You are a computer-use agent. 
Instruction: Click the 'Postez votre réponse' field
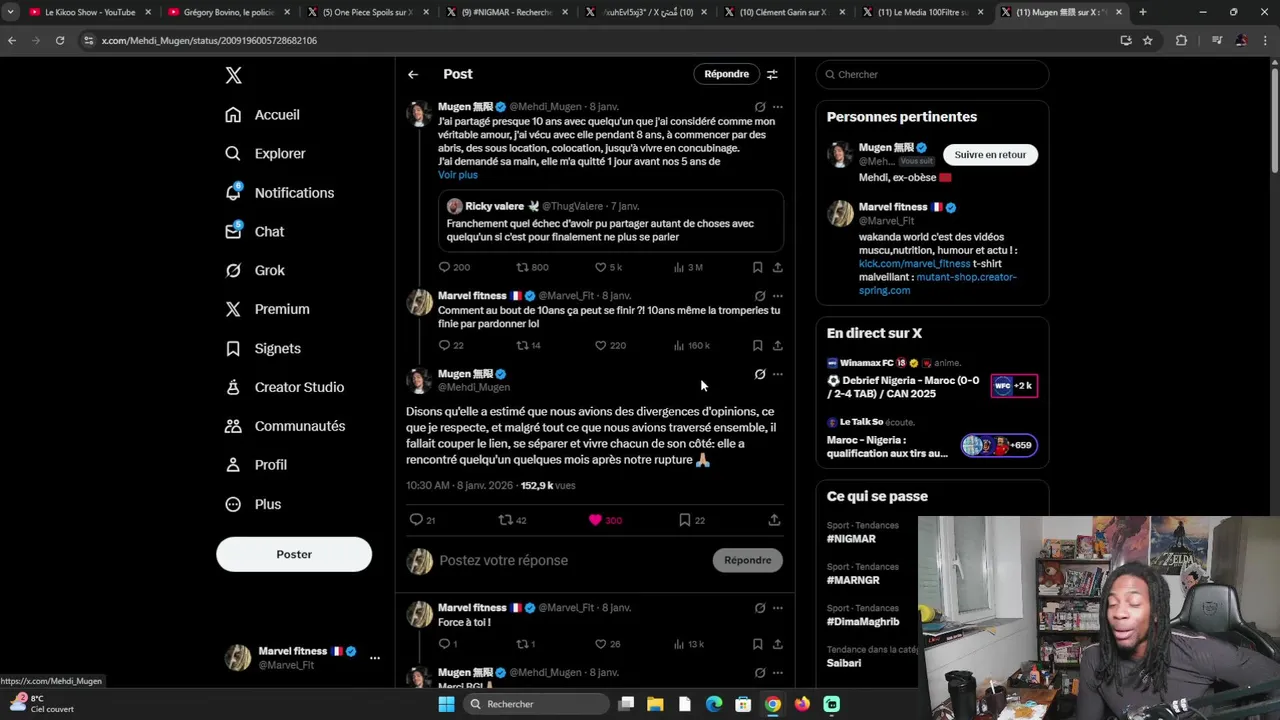click(570, 560)
